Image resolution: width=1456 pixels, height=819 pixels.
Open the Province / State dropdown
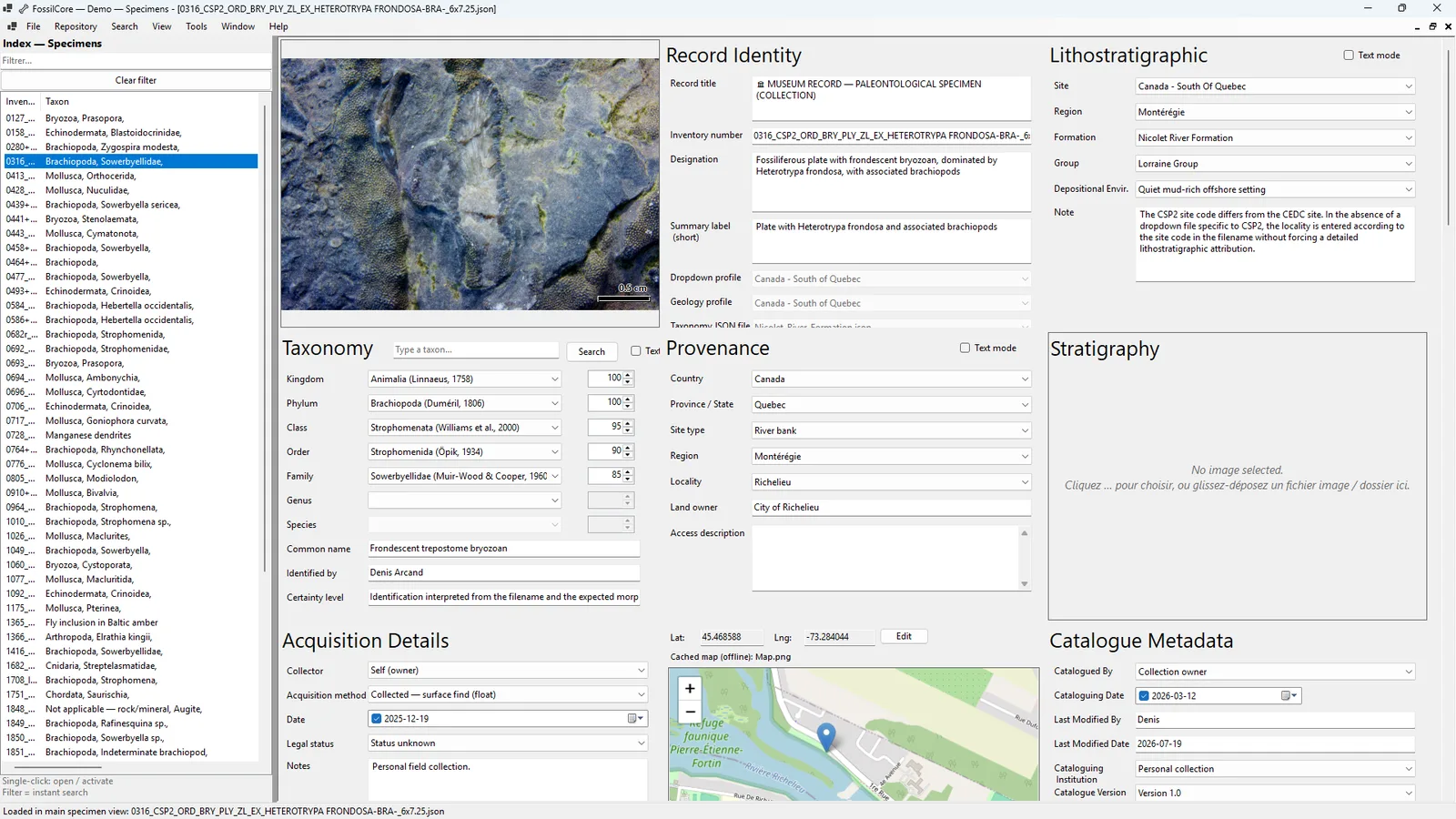pyautogui.click(x=891, y=405)
